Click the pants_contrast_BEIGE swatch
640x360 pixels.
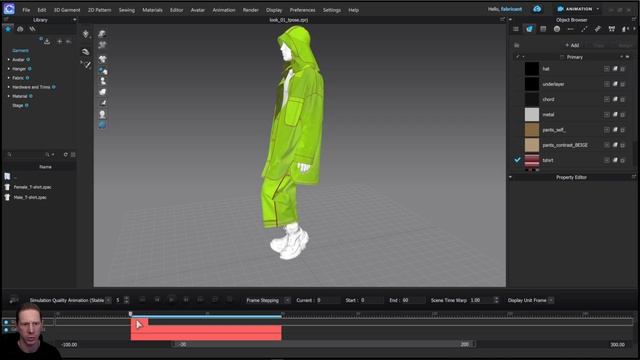point(532,145)
